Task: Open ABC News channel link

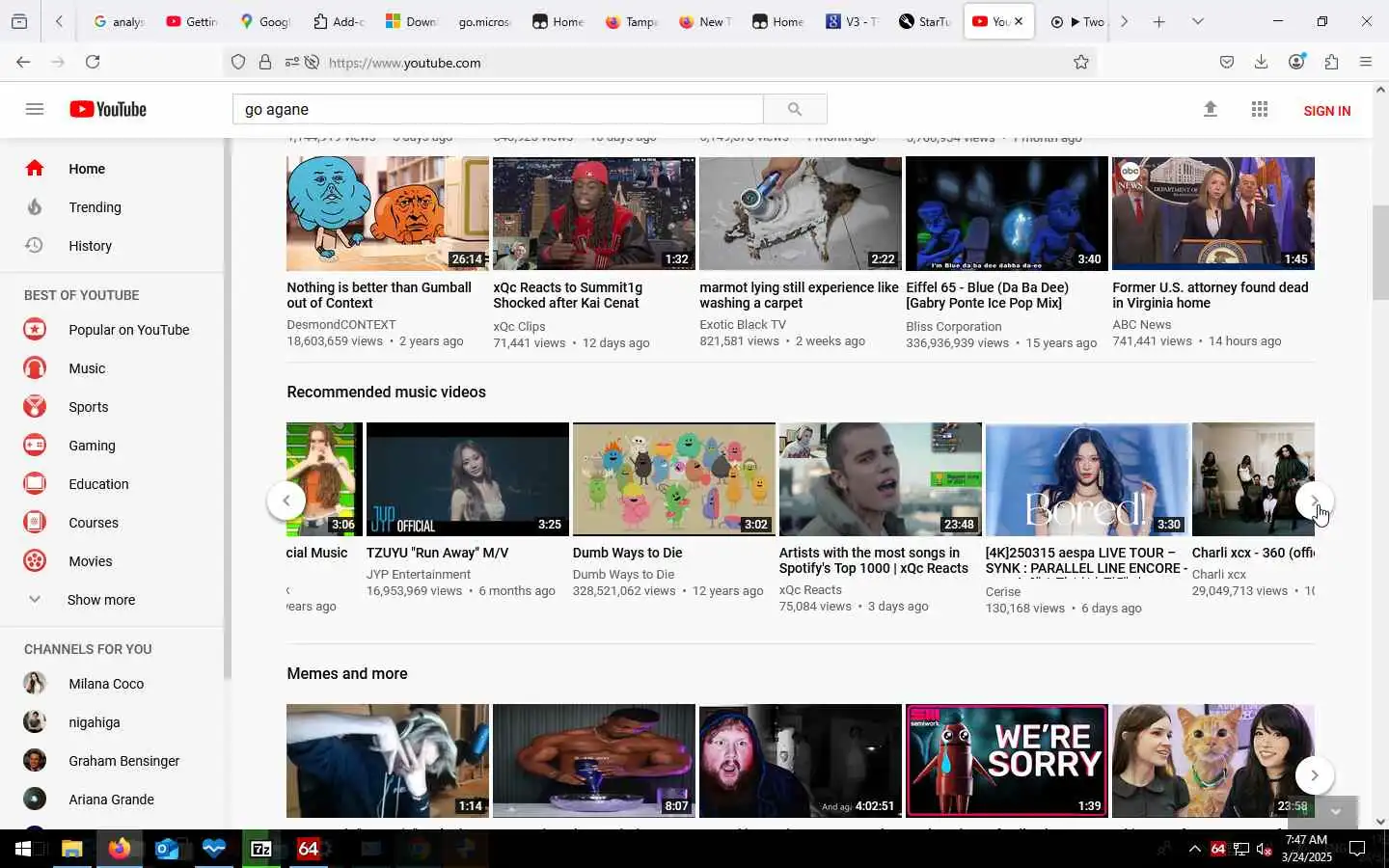Action: [x=1141, y=325]
